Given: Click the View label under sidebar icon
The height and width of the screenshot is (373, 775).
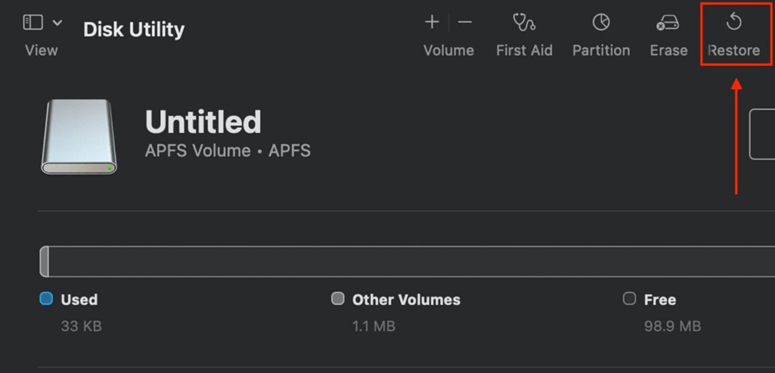Looking at the screenshot, I should coord(41,50).
